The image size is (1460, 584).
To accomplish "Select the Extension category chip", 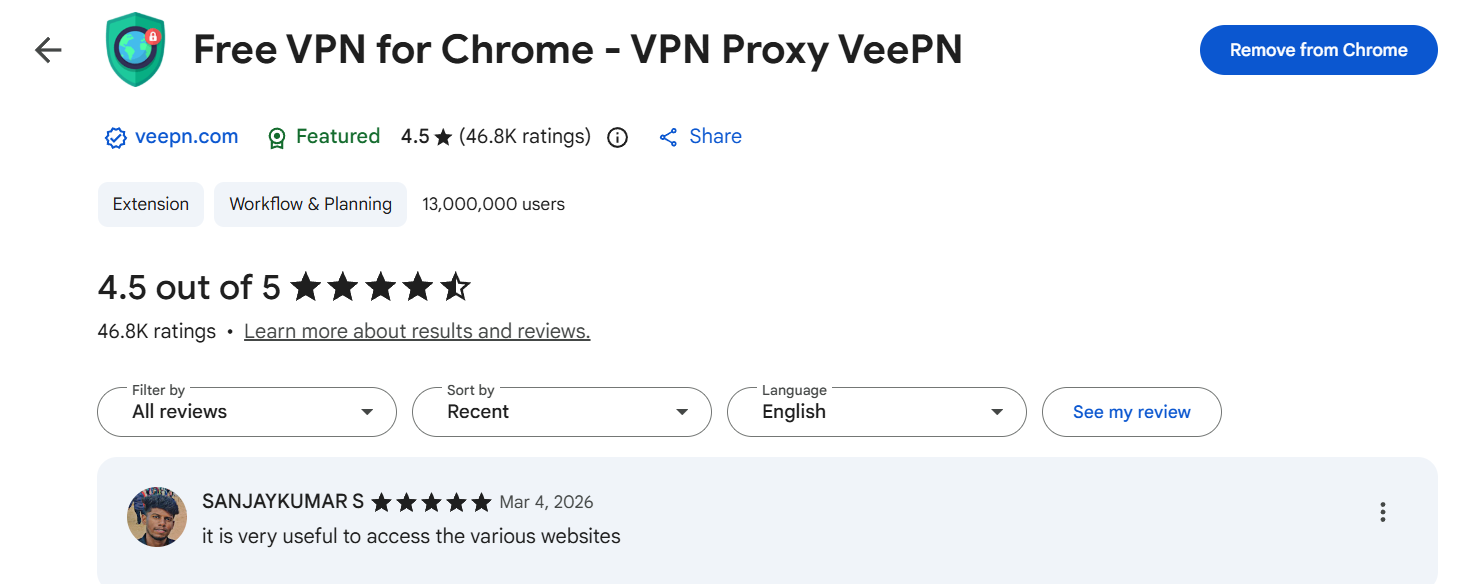I will pyautogui.click(x=151, y=204).
